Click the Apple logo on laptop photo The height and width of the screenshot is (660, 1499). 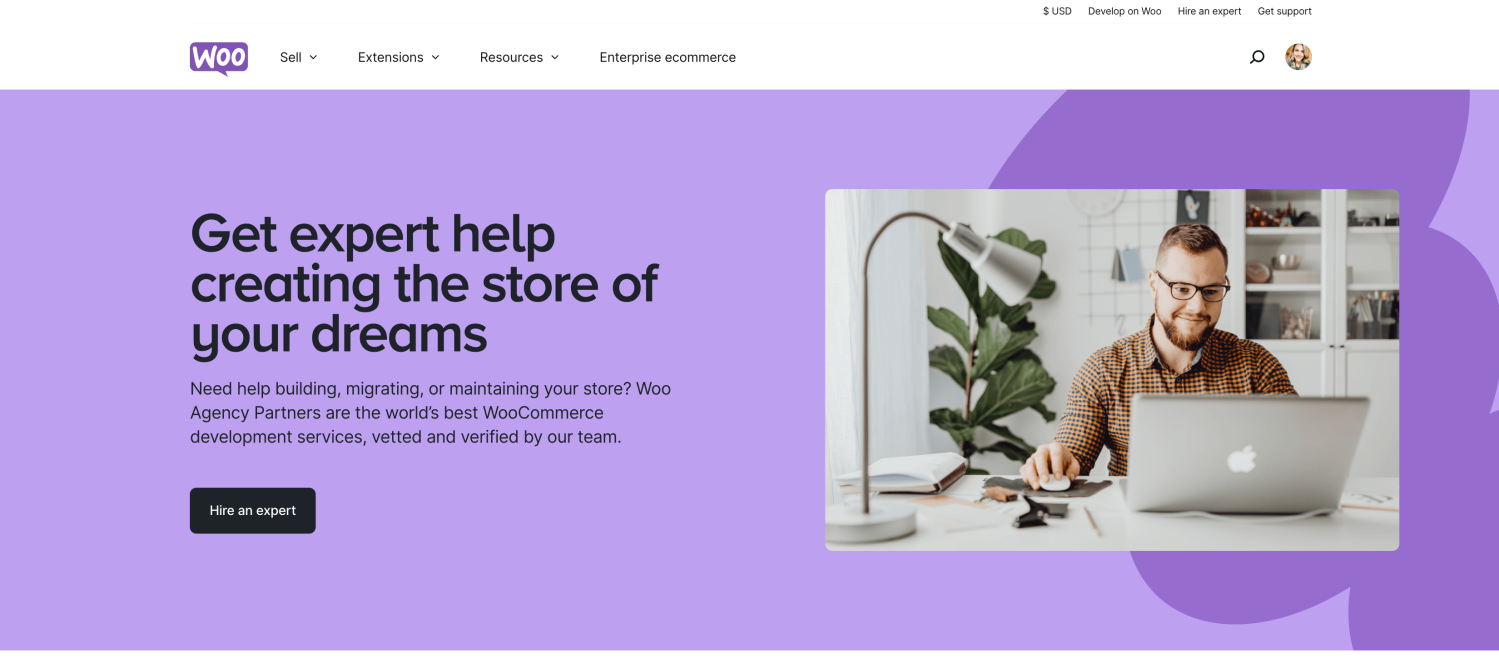[x=1241, y=459]
